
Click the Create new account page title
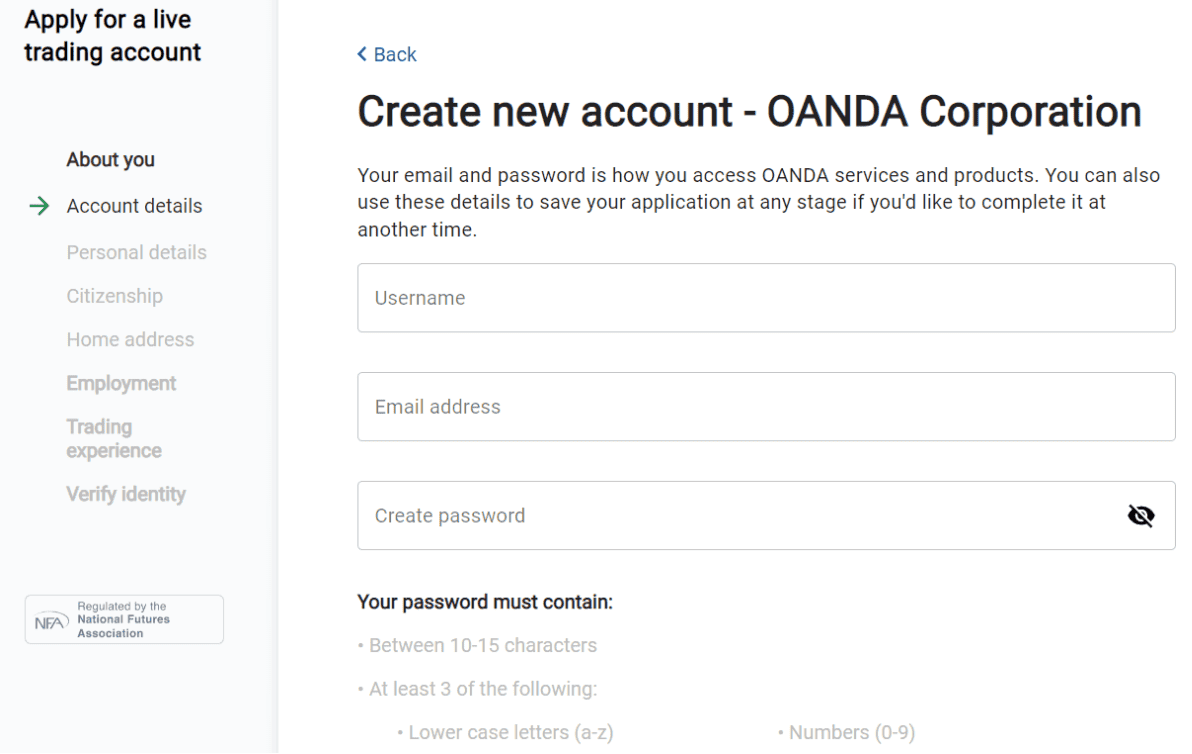(749, 111)
